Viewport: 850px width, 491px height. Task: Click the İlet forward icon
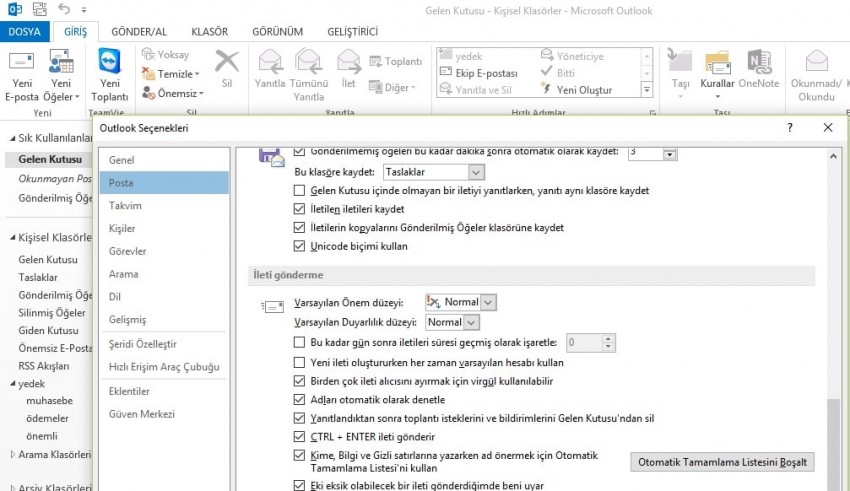[x=349, y=61]
